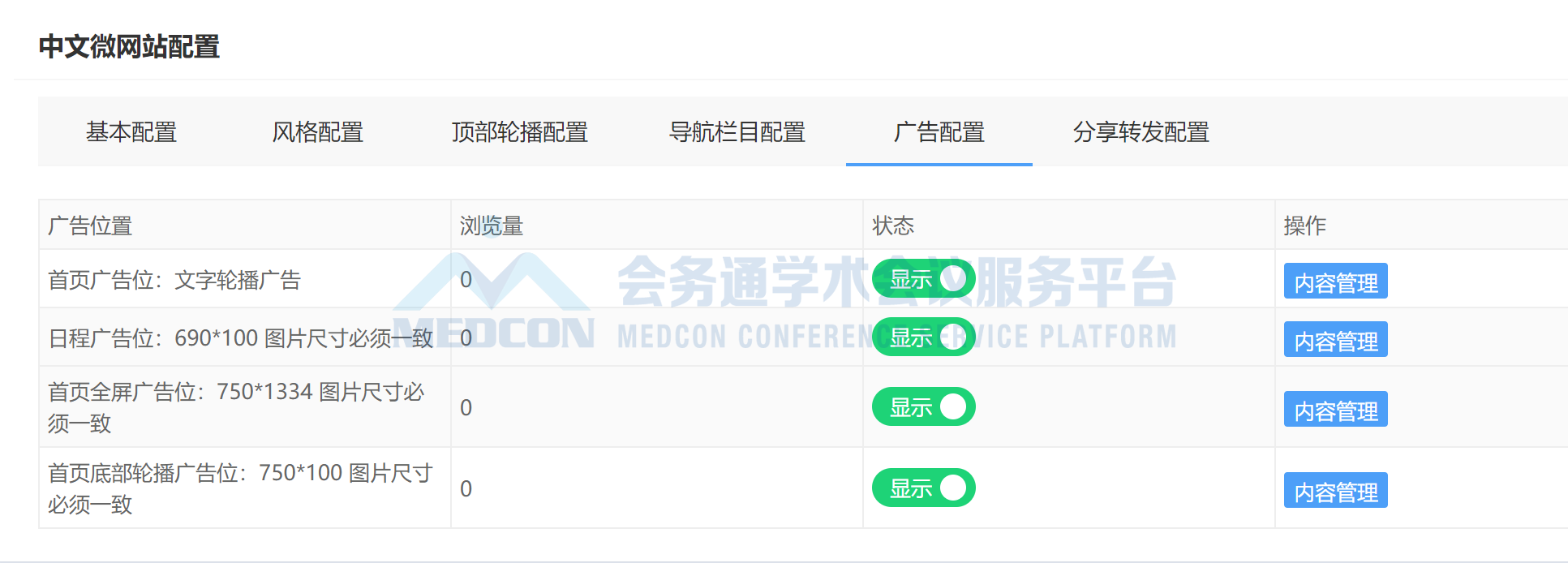This screenshot has height=563, width=1568.
Task: Disable 显示 switch for 首页全屏广告位 row
Action: pos(924,407)
